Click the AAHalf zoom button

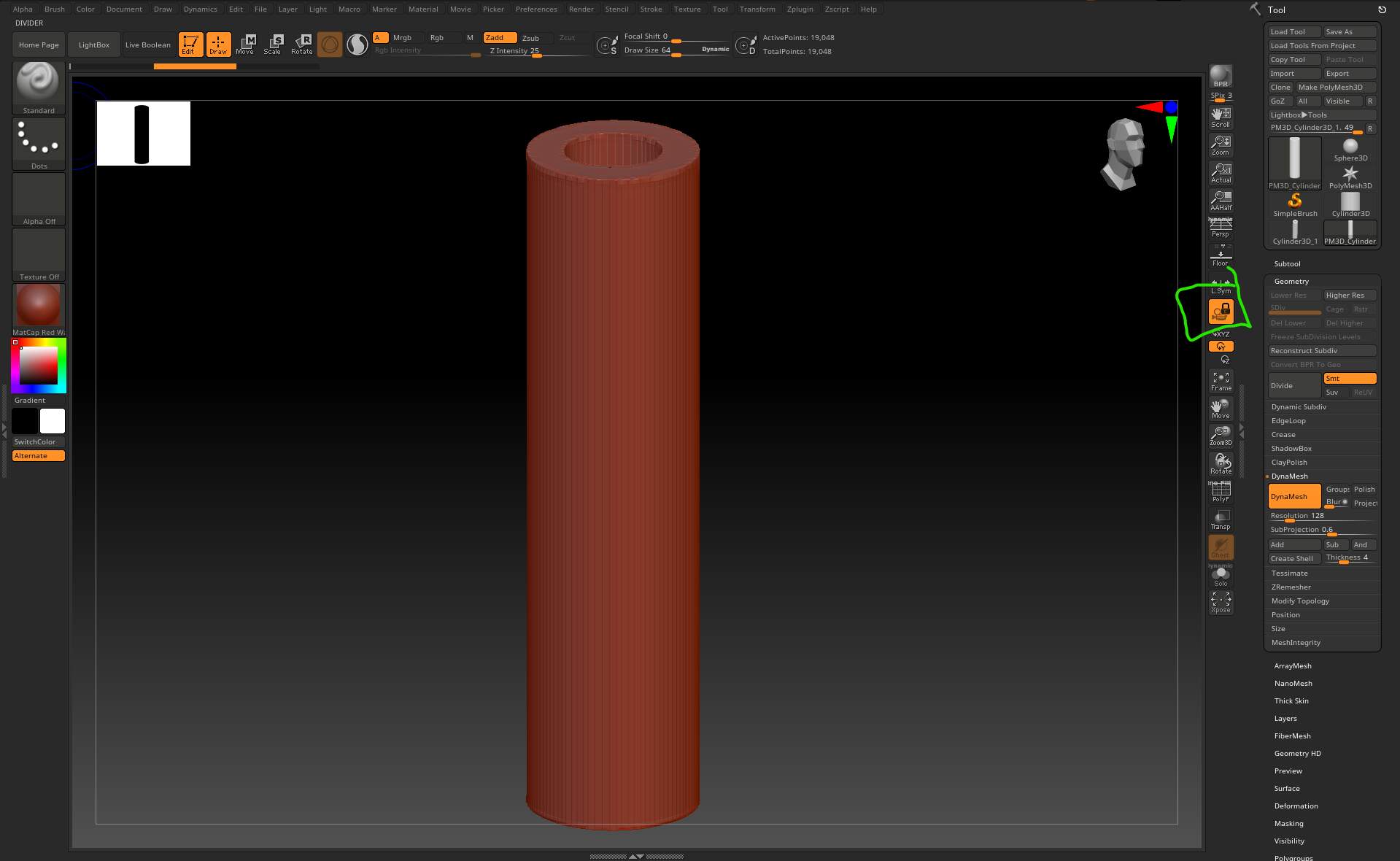[1221, 201]
